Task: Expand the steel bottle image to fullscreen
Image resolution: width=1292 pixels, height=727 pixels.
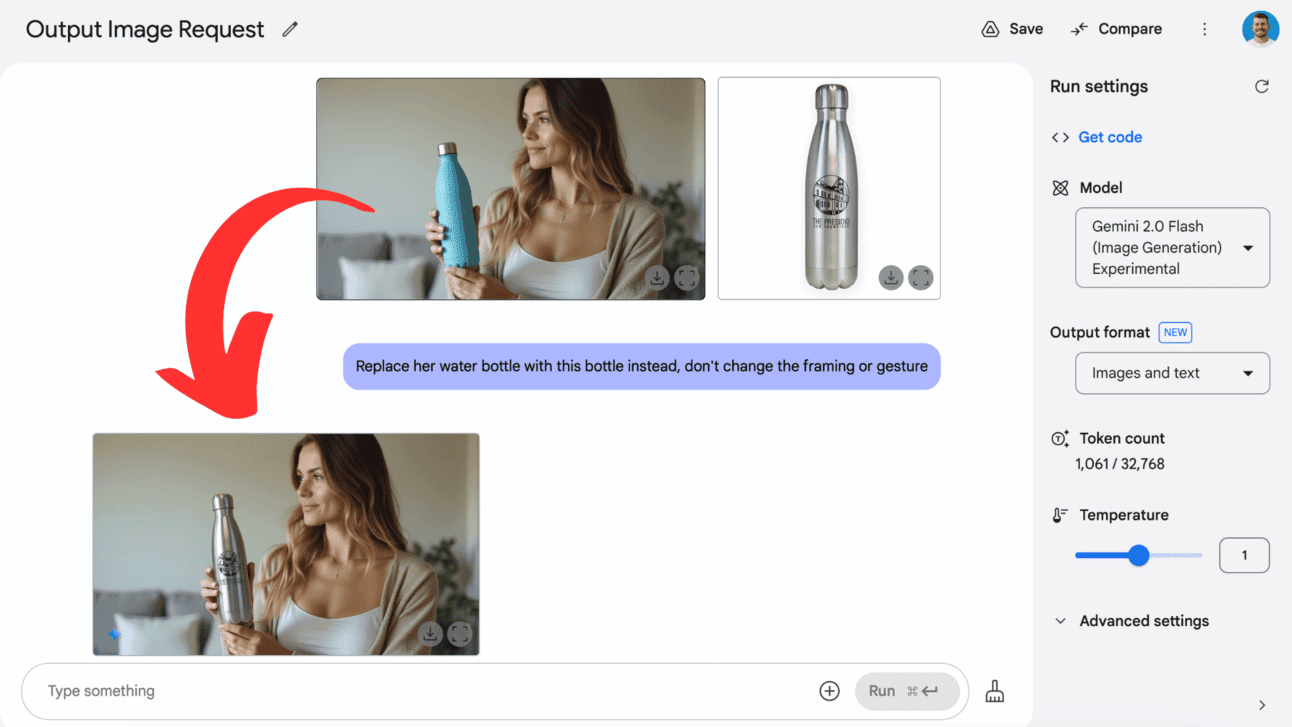Action: (920, 277)
